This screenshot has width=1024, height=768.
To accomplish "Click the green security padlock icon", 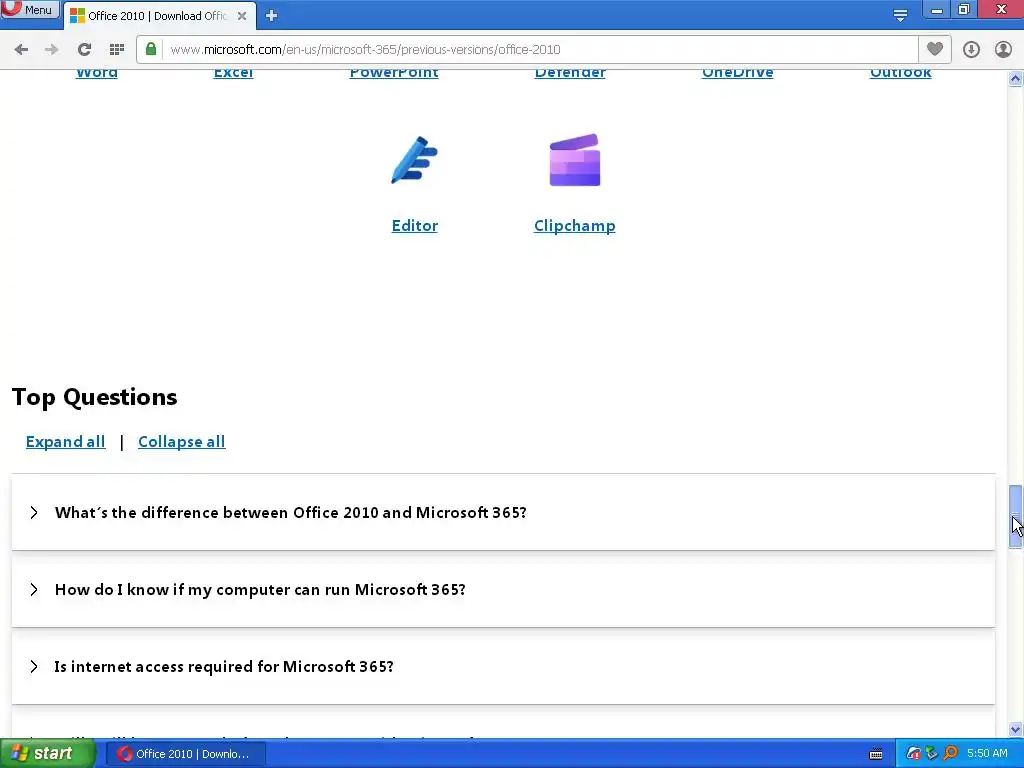I will point(151,49).
